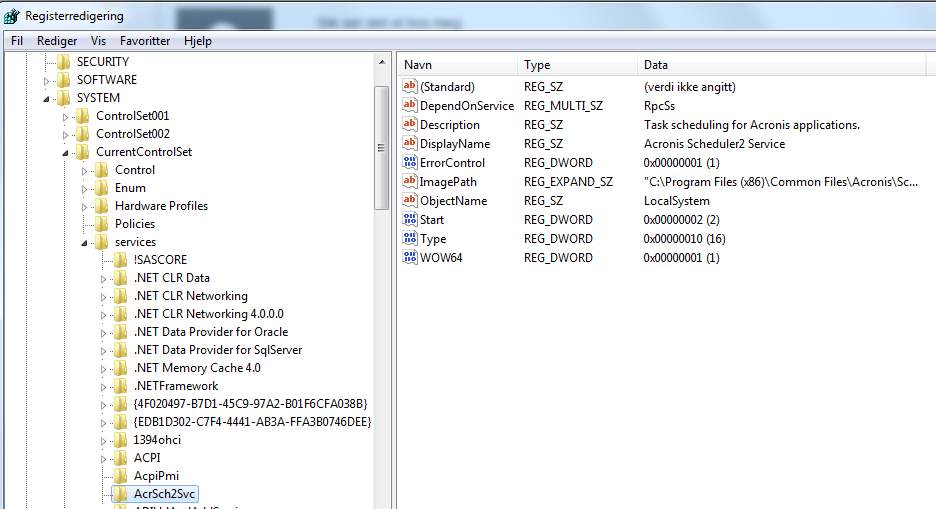The width and height of the screenshot is (936, 509).
Task: Select the SOFTWARE folder icon
Action: 64,80
